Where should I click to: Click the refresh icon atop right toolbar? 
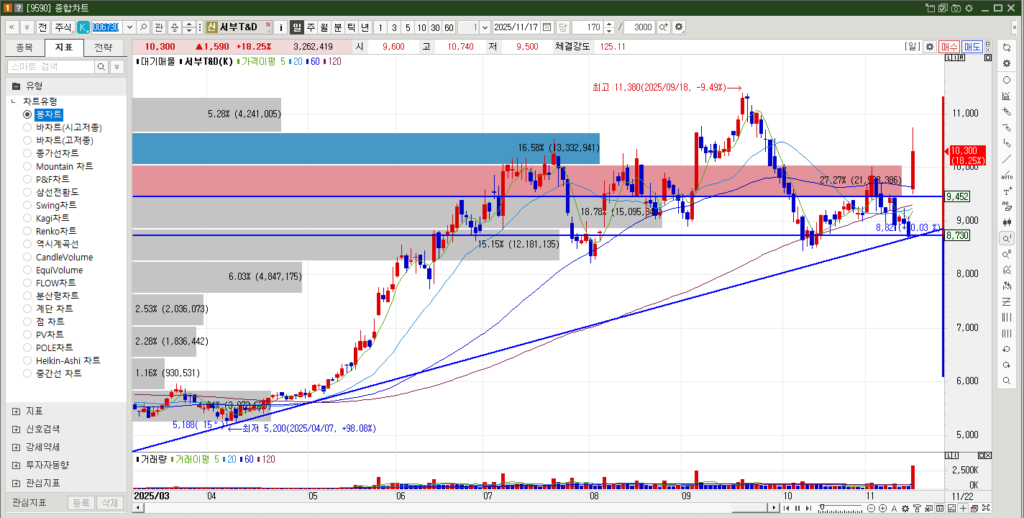pos(1005,46)
